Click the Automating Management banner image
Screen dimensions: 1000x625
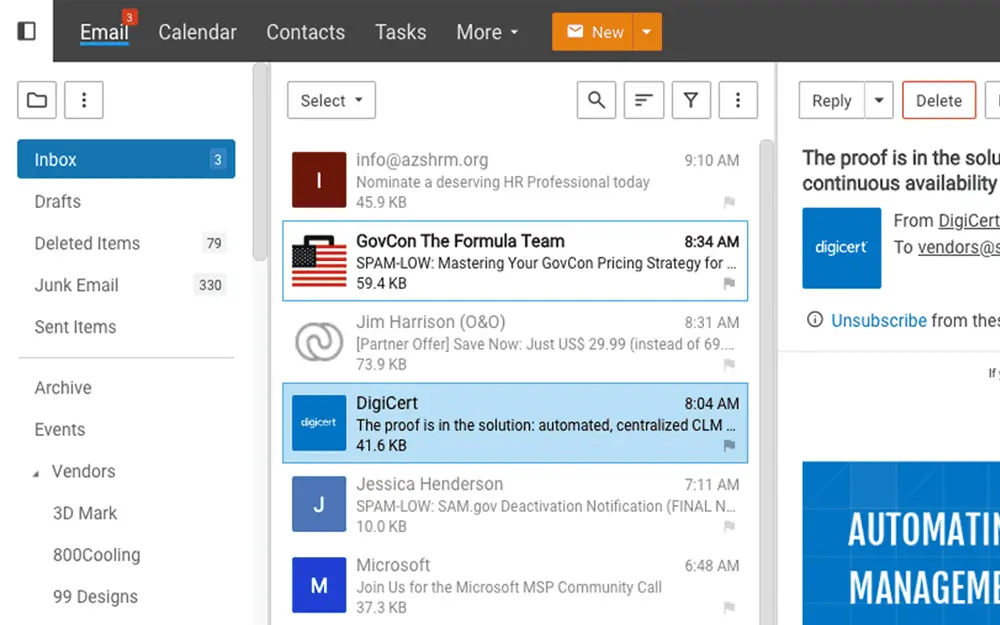[901, 543]
